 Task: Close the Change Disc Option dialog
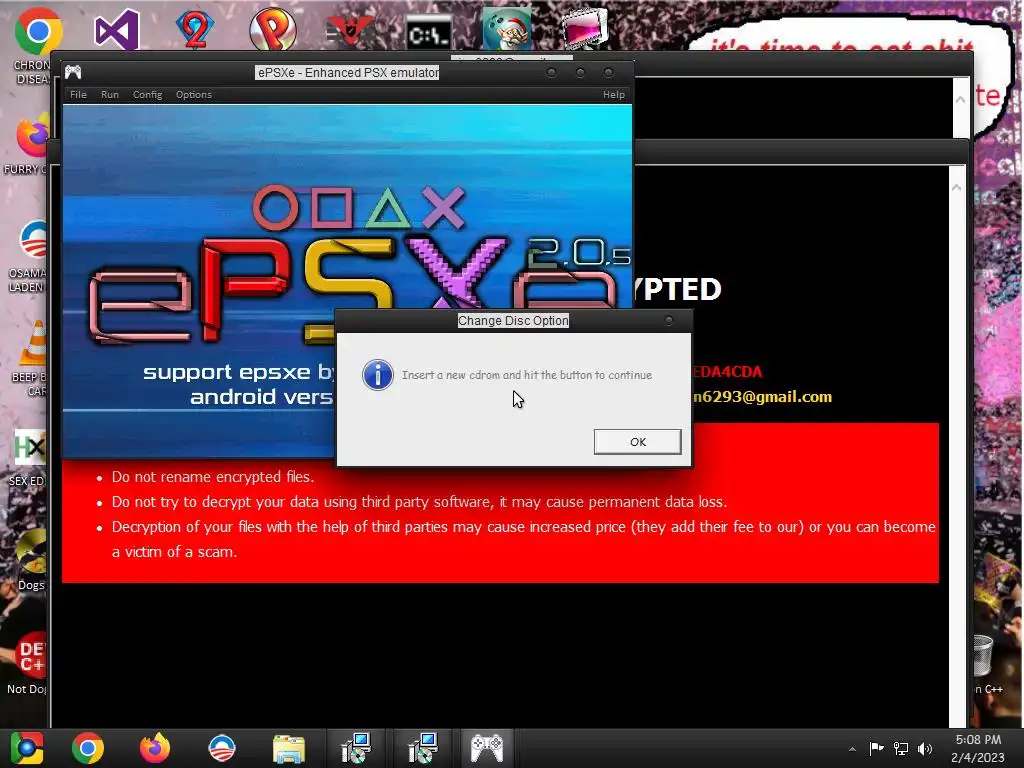click(x=668, y=321)
